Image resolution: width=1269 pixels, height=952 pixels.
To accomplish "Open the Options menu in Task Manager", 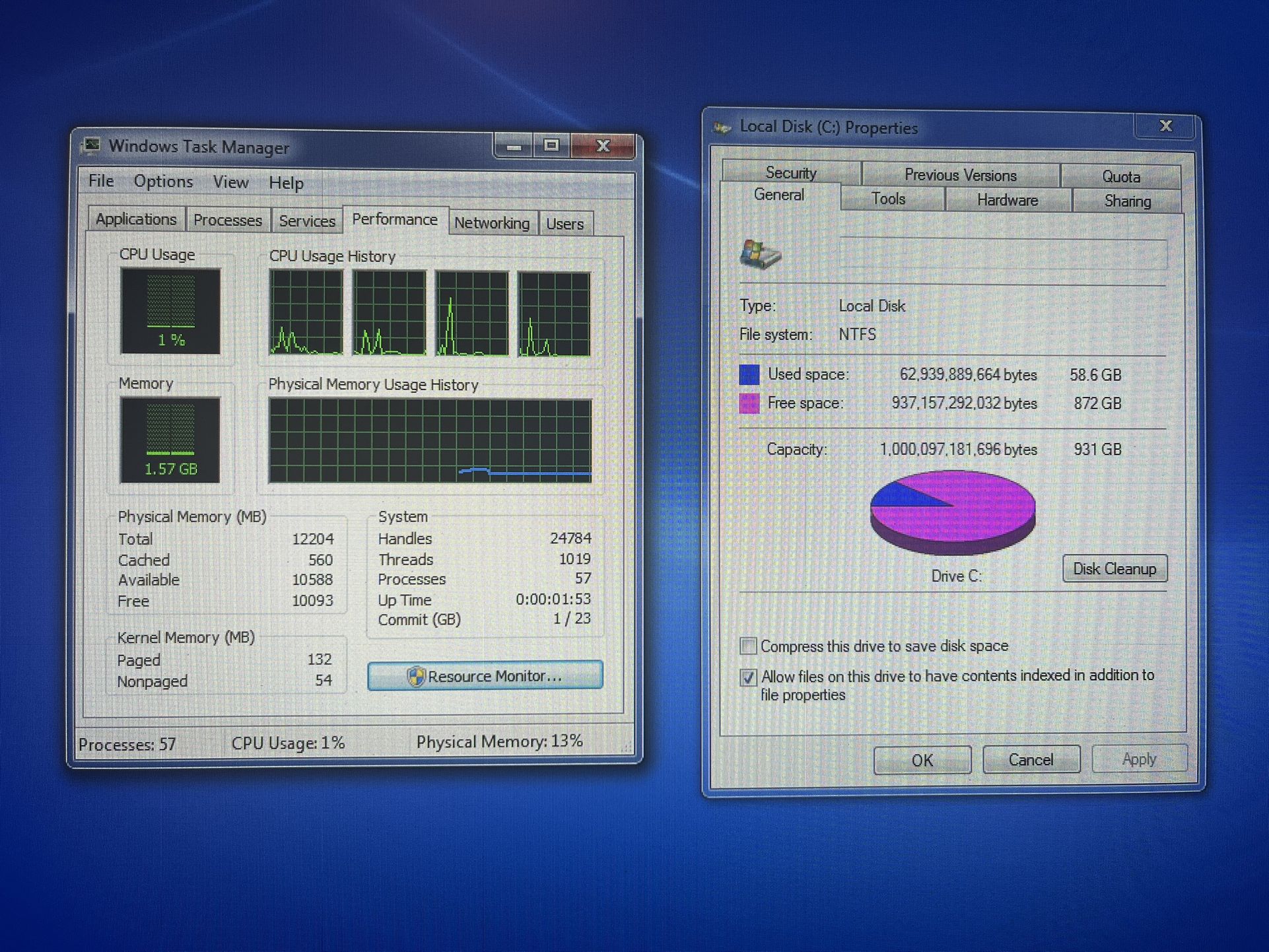I will (x=162, y=181).
